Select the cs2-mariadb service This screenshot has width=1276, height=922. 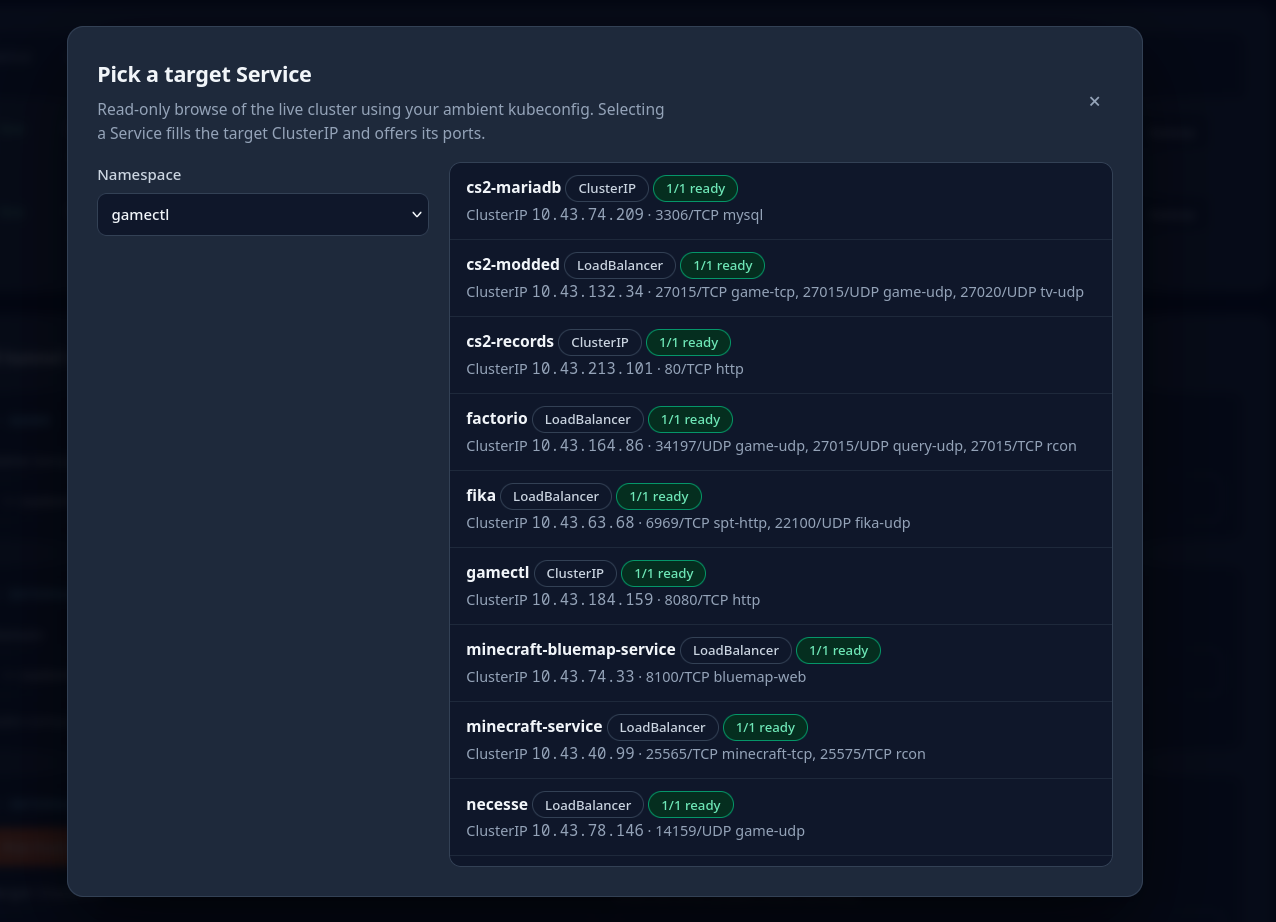point(781,201)
